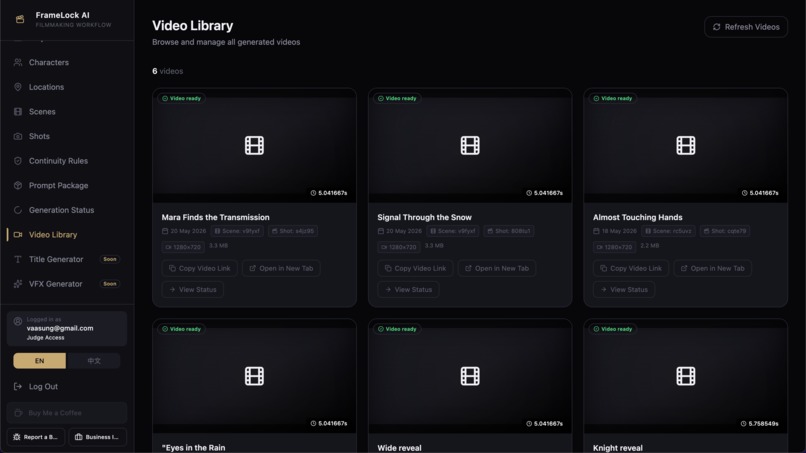Click the arrow icon in Almost Touching Hands View Status
Screen dimensions: 806x453
point(603,289)
